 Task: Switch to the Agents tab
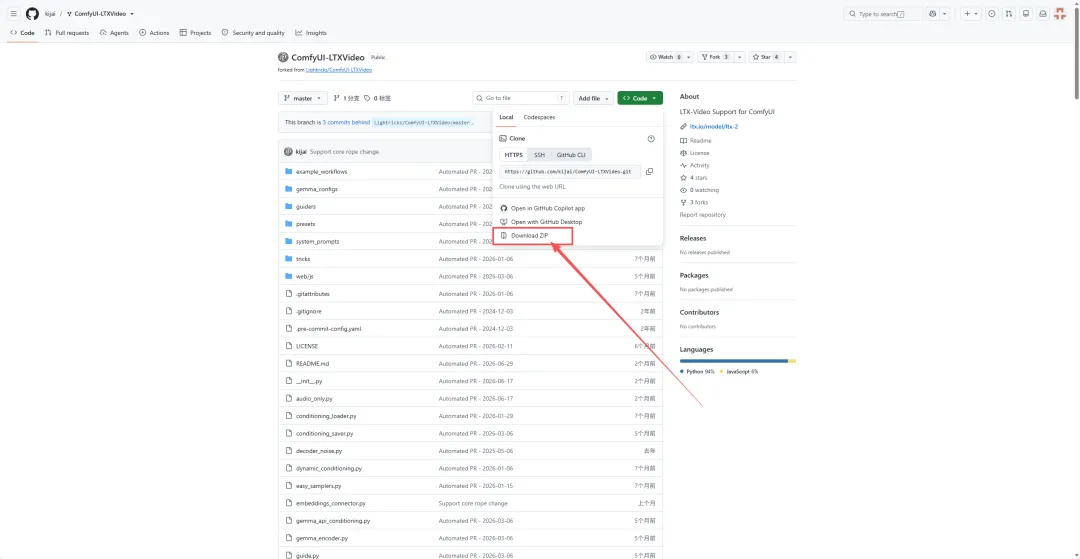pos(114,32)
